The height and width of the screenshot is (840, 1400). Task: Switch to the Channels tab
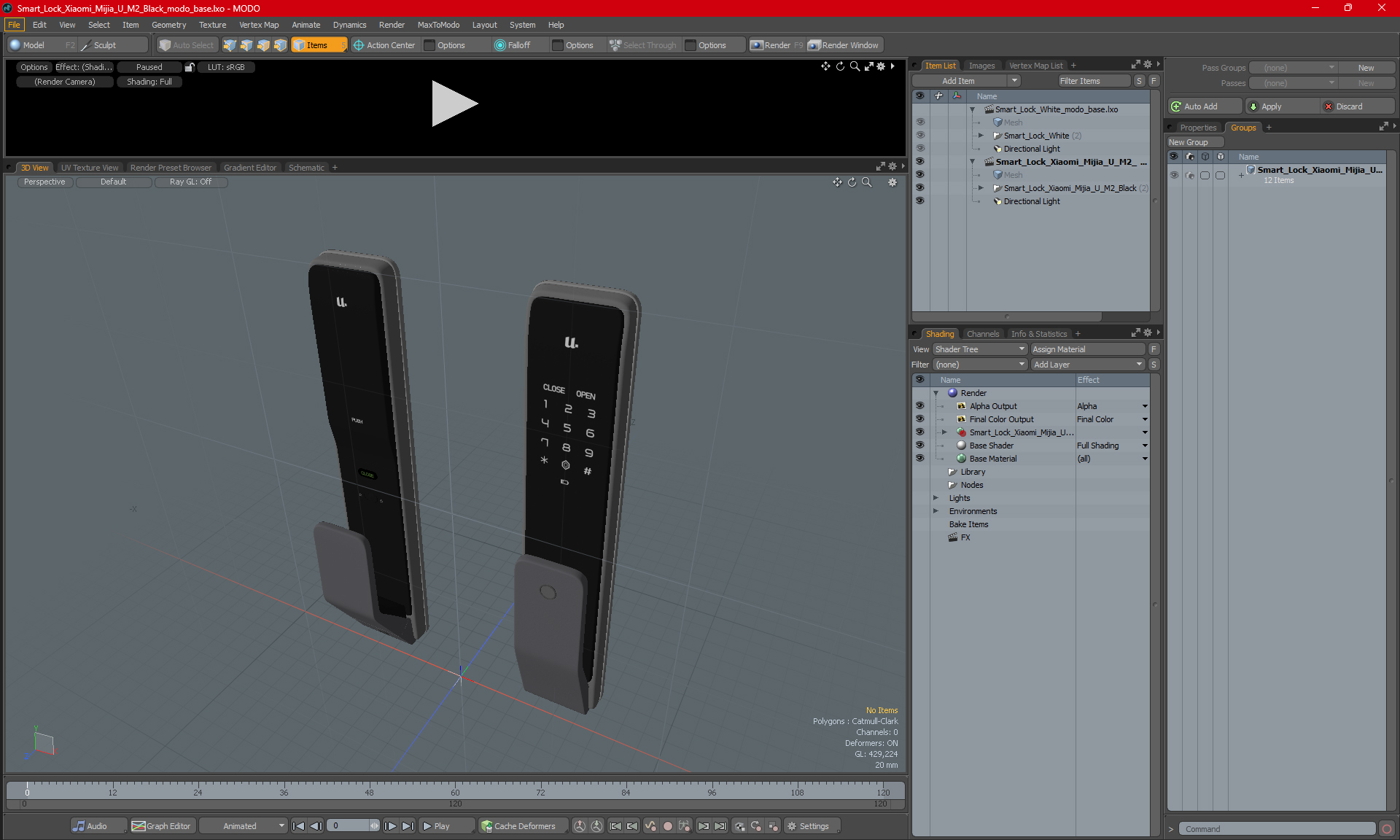click(982, 334)
